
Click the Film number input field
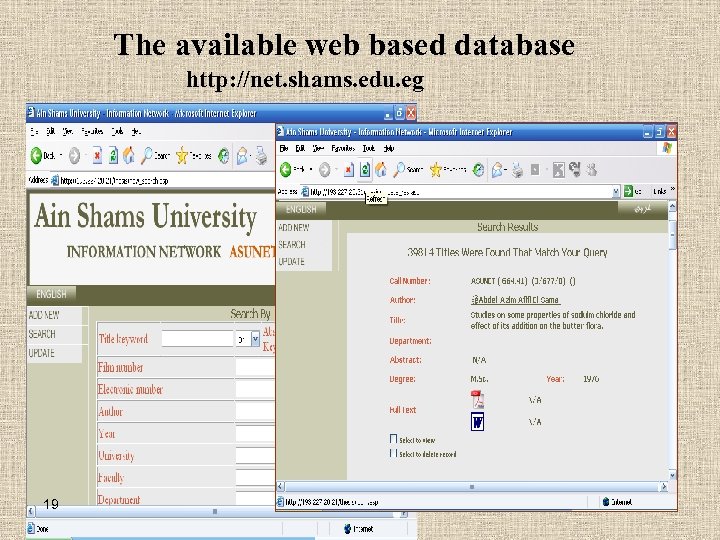[255, 367]
